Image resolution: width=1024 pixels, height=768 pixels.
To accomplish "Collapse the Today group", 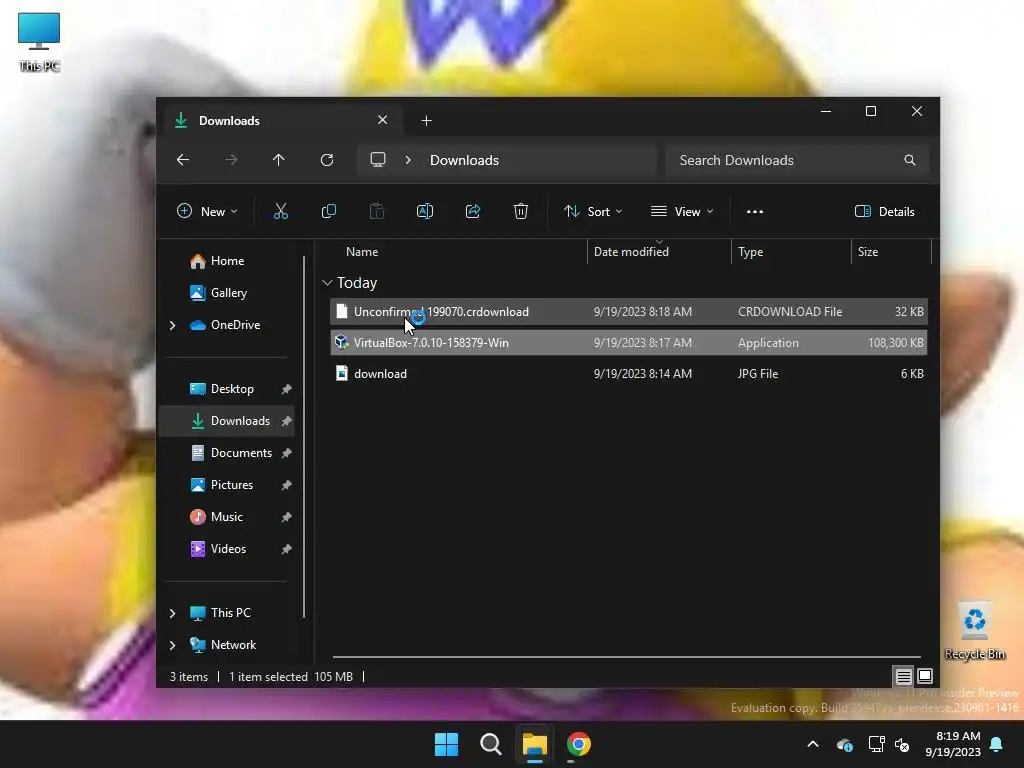I will click(x=327, y=283).
